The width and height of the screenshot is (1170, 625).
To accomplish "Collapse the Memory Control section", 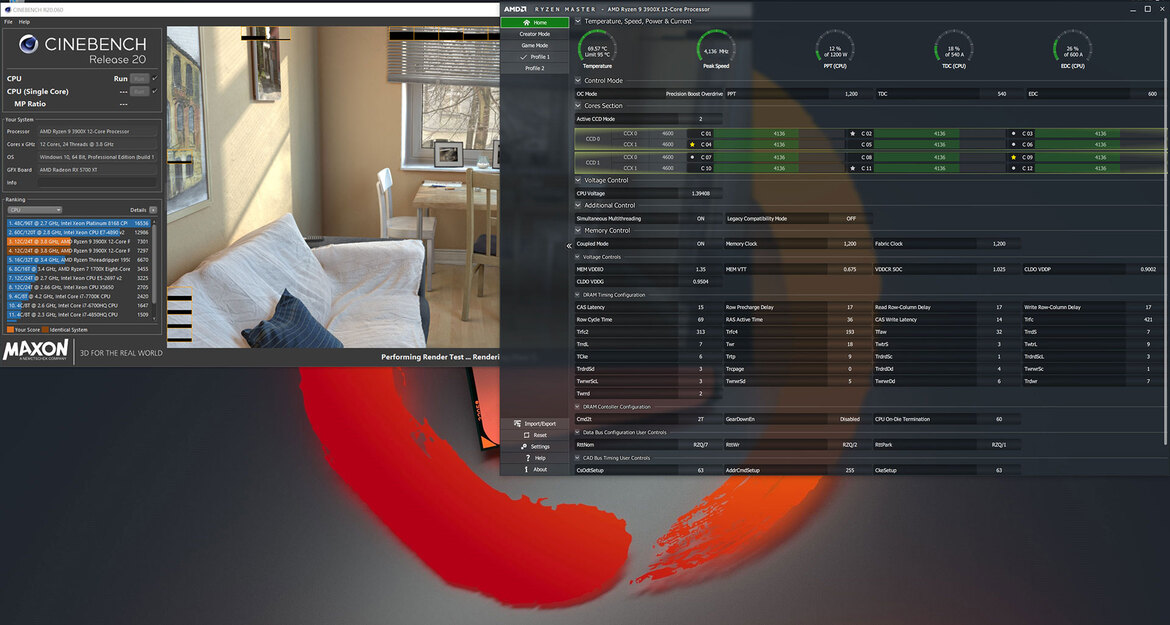I will 578,230.
